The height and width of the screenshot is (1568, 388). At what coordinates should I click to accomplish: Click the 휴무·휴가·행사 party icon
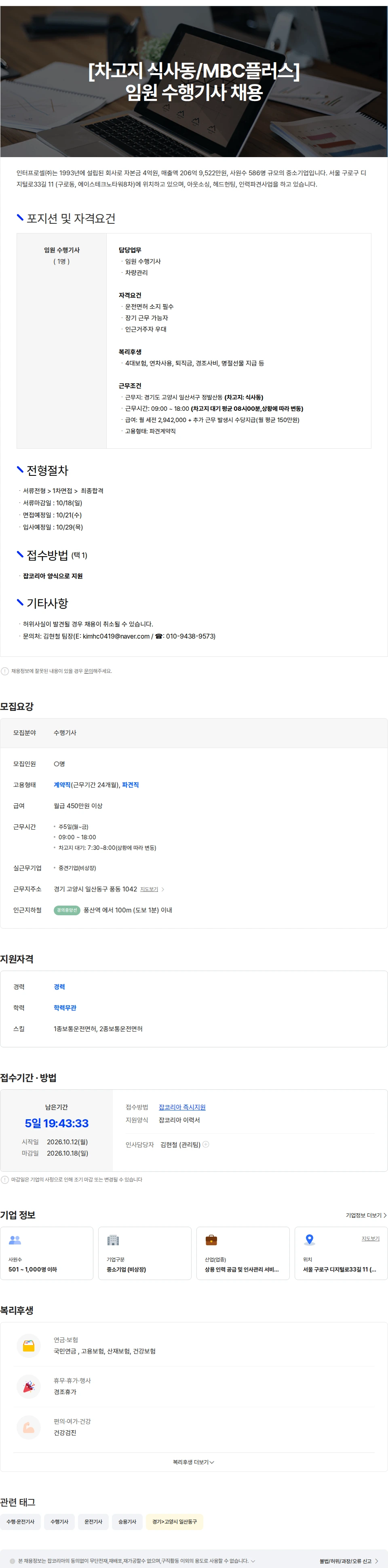(x=29, y=1387)
